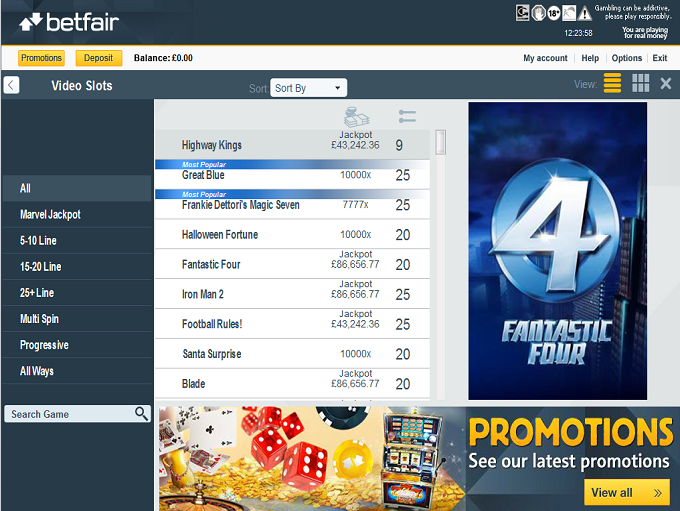The image size is (680, 511).
Task: Select the All Ways category
Action: coord(77,371)
